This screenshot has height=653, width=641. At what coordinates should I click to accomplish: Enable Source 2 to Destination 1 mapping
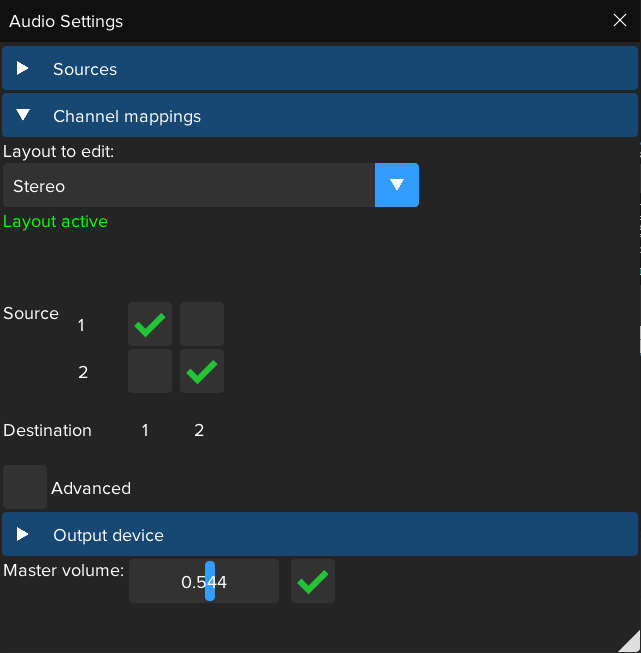pos(150,371)
